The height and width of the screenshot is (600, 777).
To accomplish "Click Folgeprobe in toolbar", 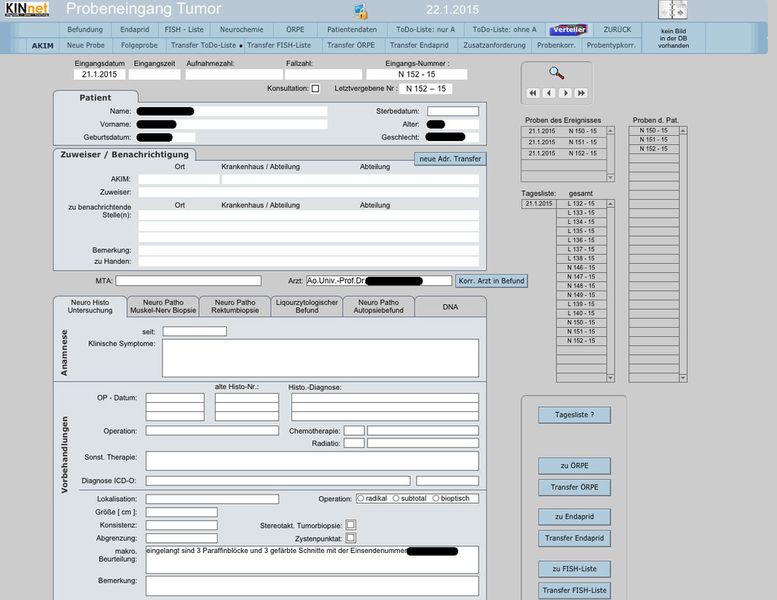I will pyautogui.click(x=139, y=45).
